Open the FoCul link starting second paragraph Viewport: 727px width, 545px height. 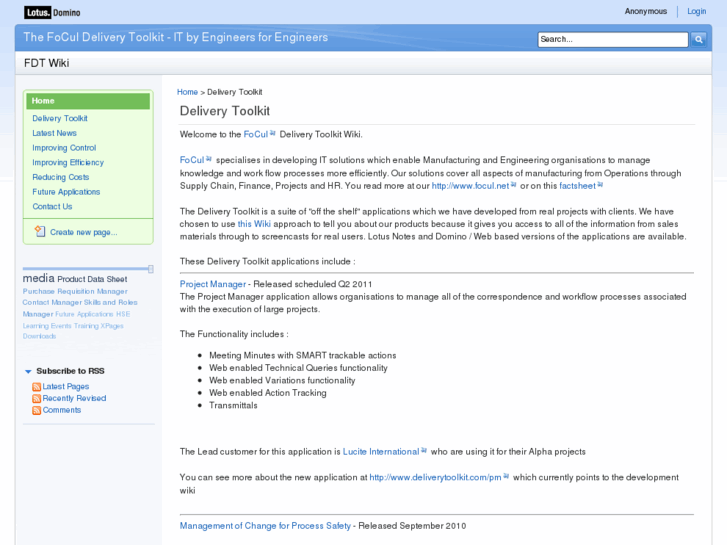click(192, 160)
